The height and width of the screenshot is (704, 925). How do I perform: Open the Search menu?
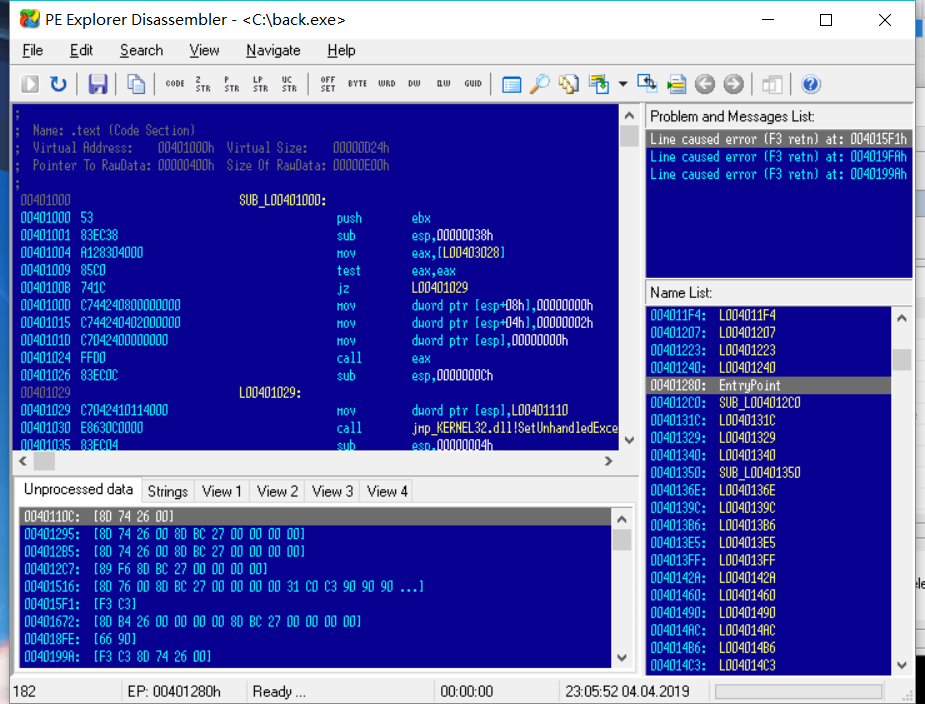142,51
